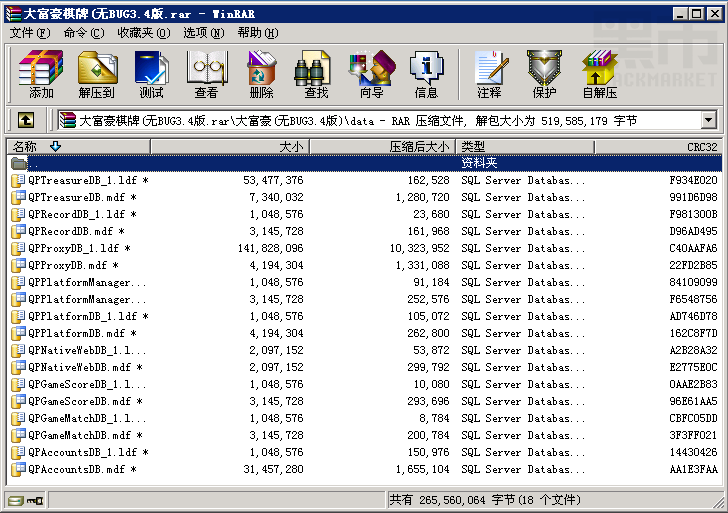Click the icon of QPTreasureDB.mdf
The image size is (728, 513).
pyautogui.click(x=18, y=197)
